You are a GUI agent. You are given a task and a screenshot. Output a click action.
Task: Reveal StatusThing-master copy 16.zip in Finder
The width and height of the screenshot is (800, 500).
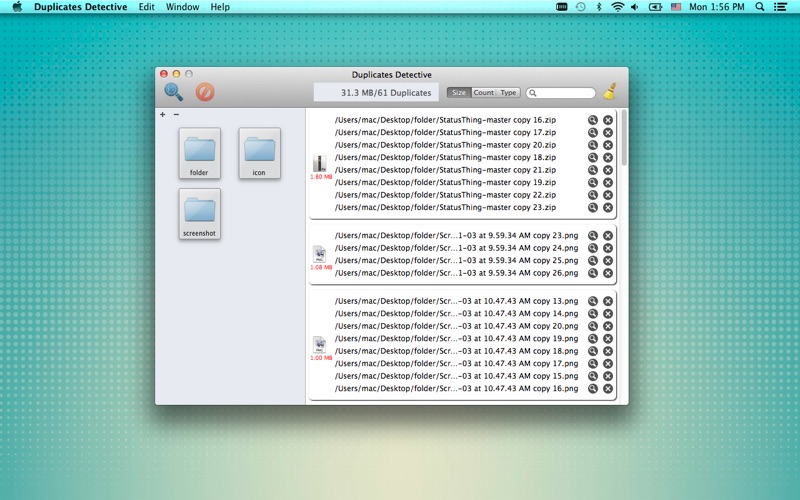(x=592, y=120)
